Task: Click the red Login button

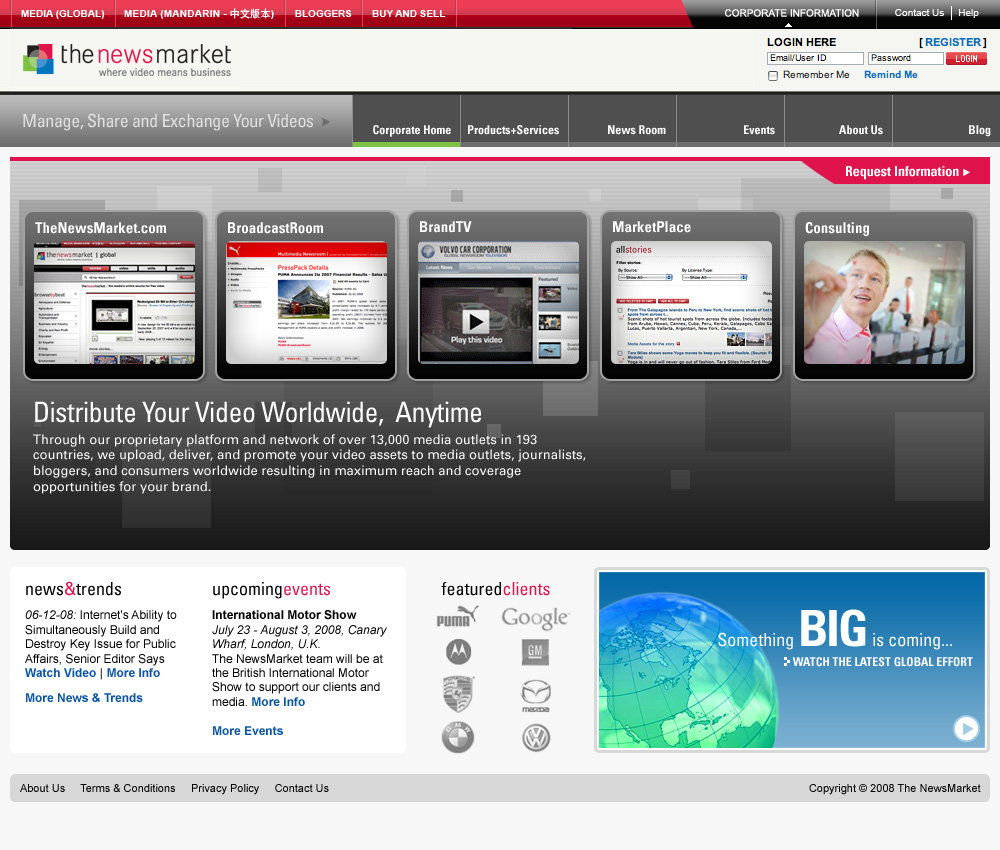Action: [x=966, y=59]
